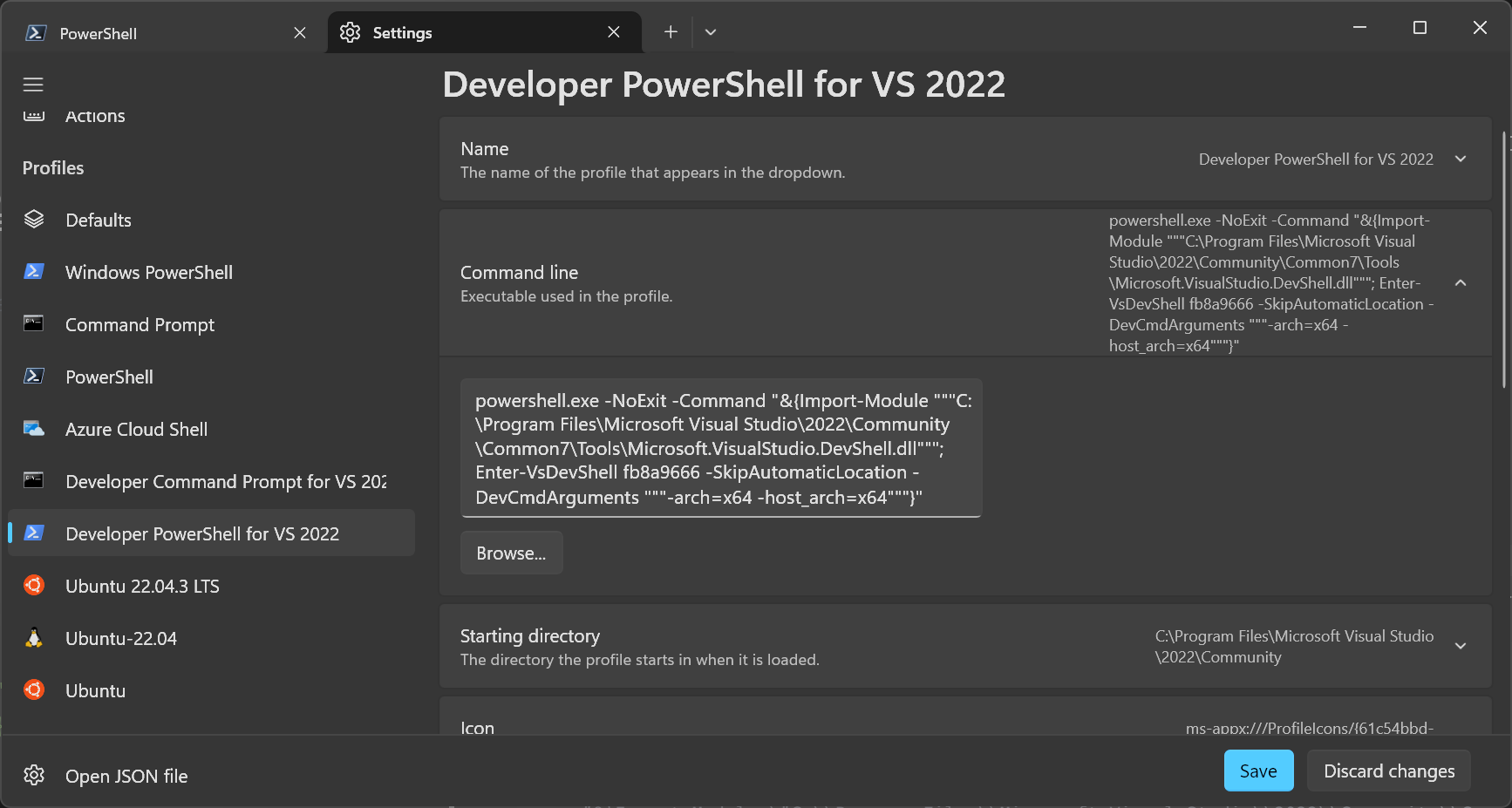Click the gear icon next to Open JSON file
This screenshot has width=1512, height=808.
[34, 775]
